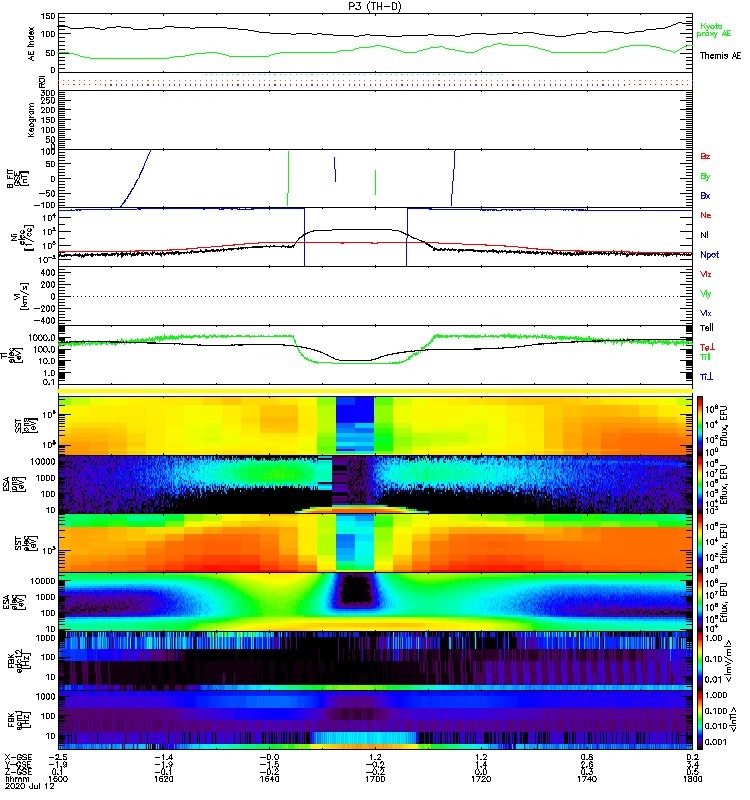
Task: Click the 'Vi [km/s]' axis label
Action: pyautogui.click(x=23, y=296)
